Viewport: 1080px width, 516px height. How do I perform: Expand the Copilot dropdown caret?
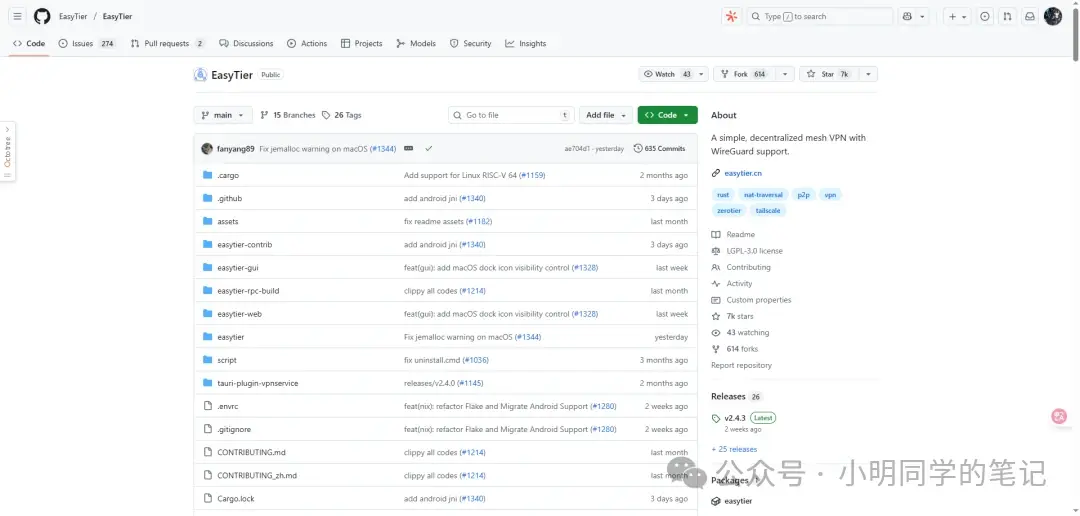pyautogui.click(x=923, y=17)
